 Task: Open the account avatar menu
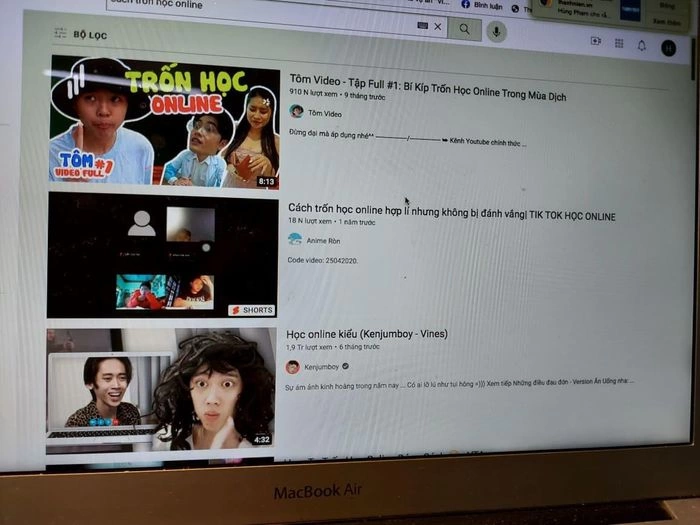click(x=668, y=48)
